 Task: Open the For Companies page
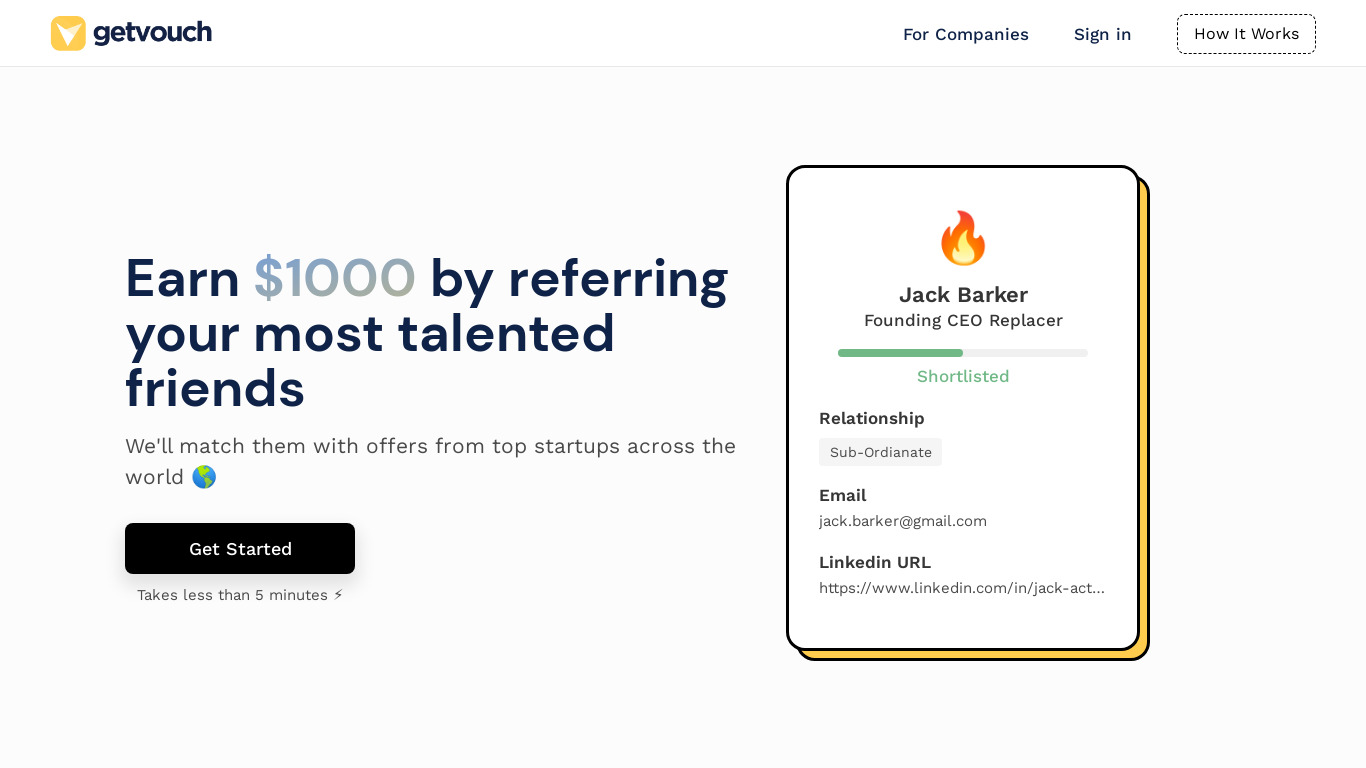click(x=965, y=34)
